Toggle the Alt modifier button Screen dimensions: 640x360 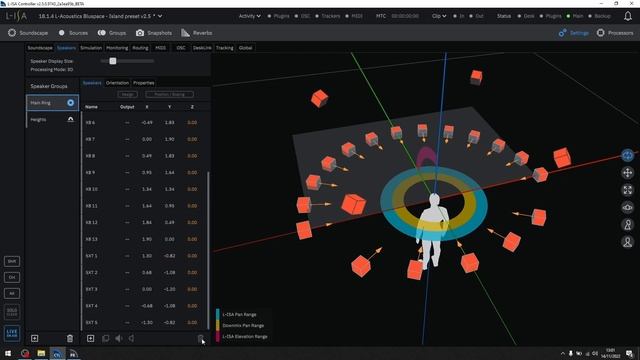coord(12,293)
